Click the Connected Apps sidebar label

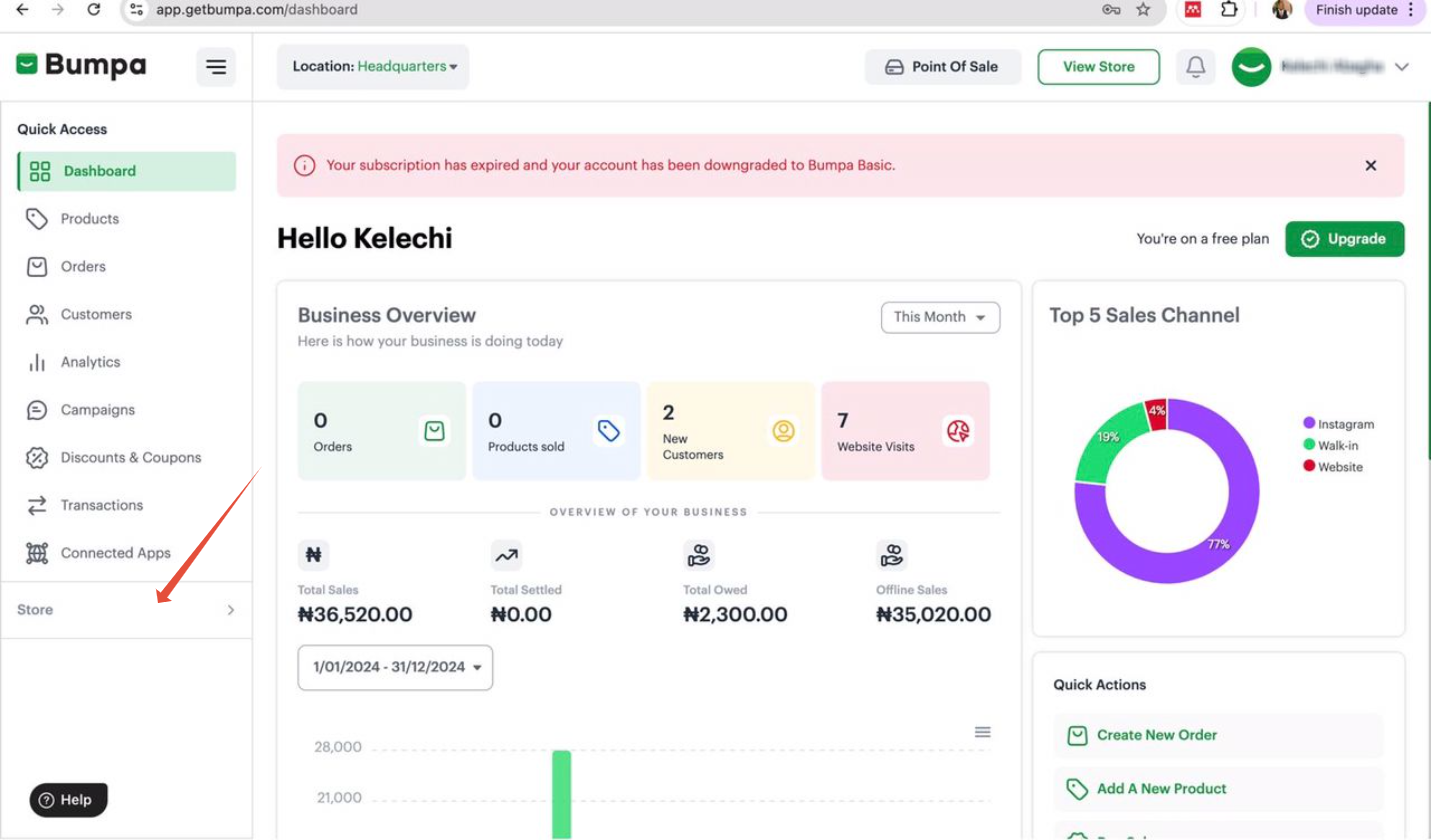click(116, 553)
